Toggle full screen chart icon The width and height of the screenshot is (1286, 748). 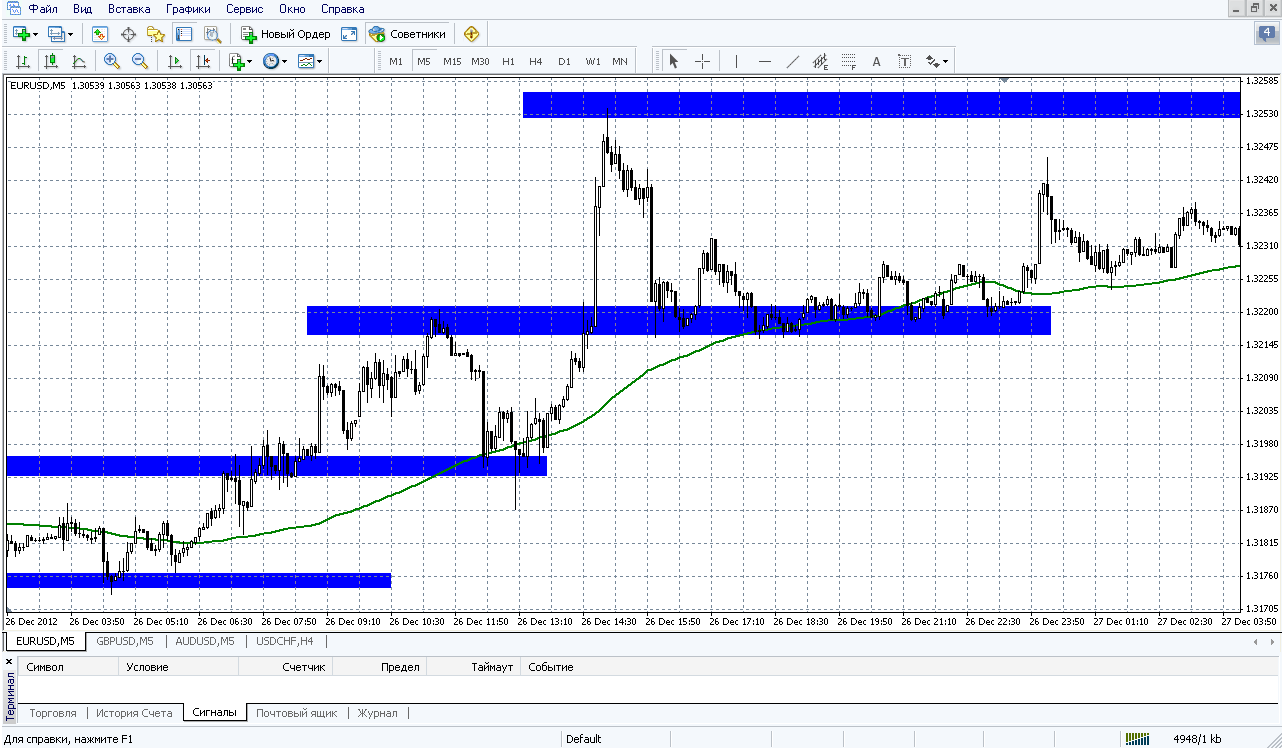click(x=349, y=34)
